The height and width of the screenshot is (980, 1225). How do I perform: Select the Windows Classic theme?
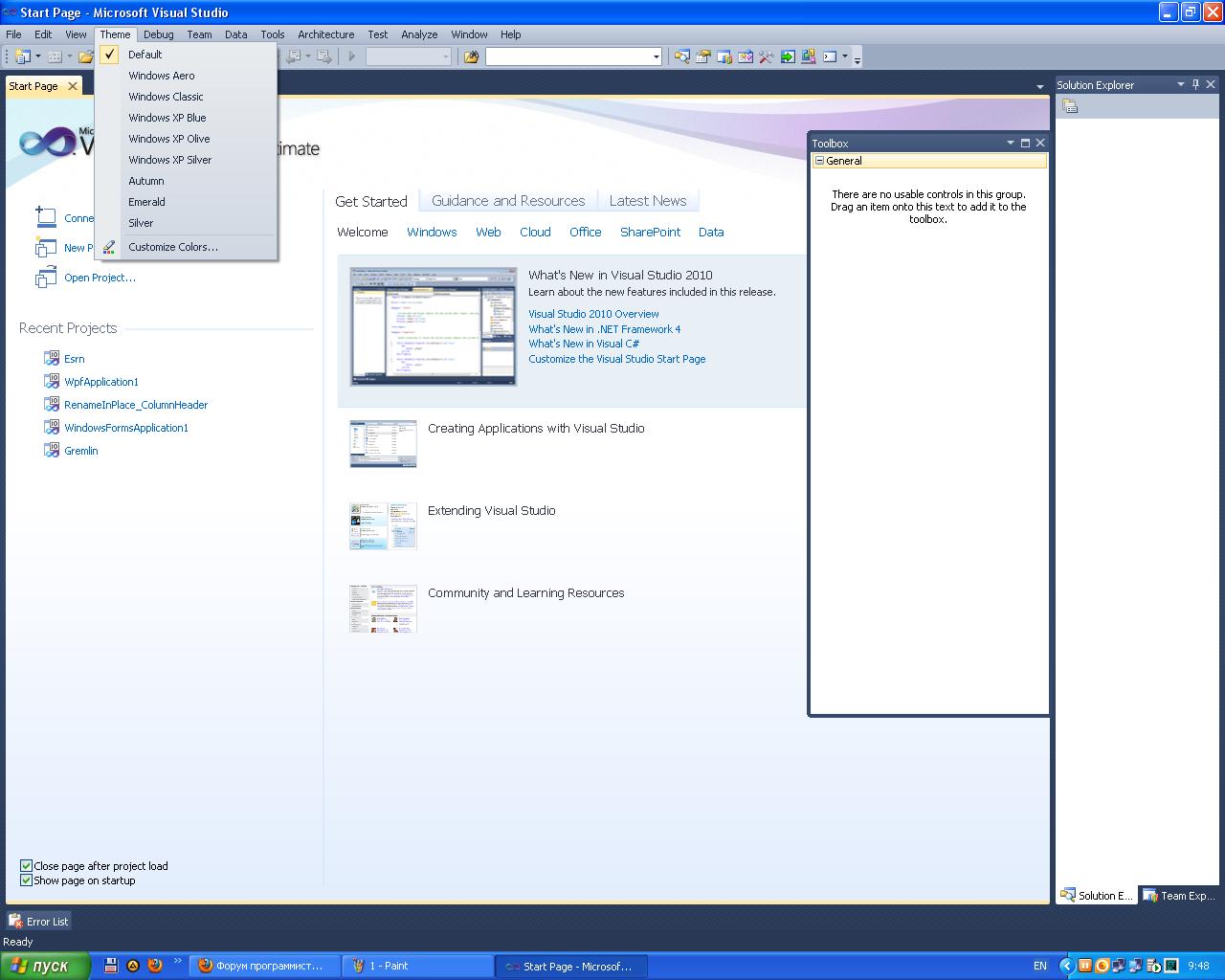(167, 97)
